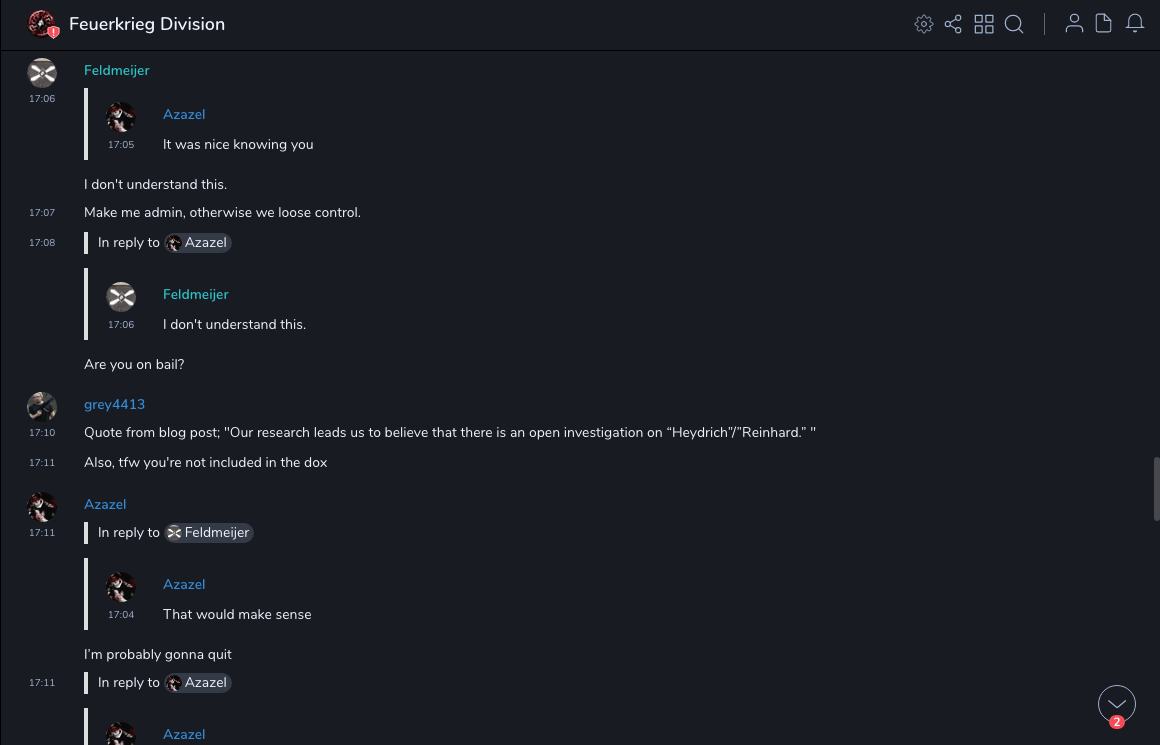This screenshot has height=745, width=1160.
Task: Open room settings gear icon
Action: click(924, 24)
